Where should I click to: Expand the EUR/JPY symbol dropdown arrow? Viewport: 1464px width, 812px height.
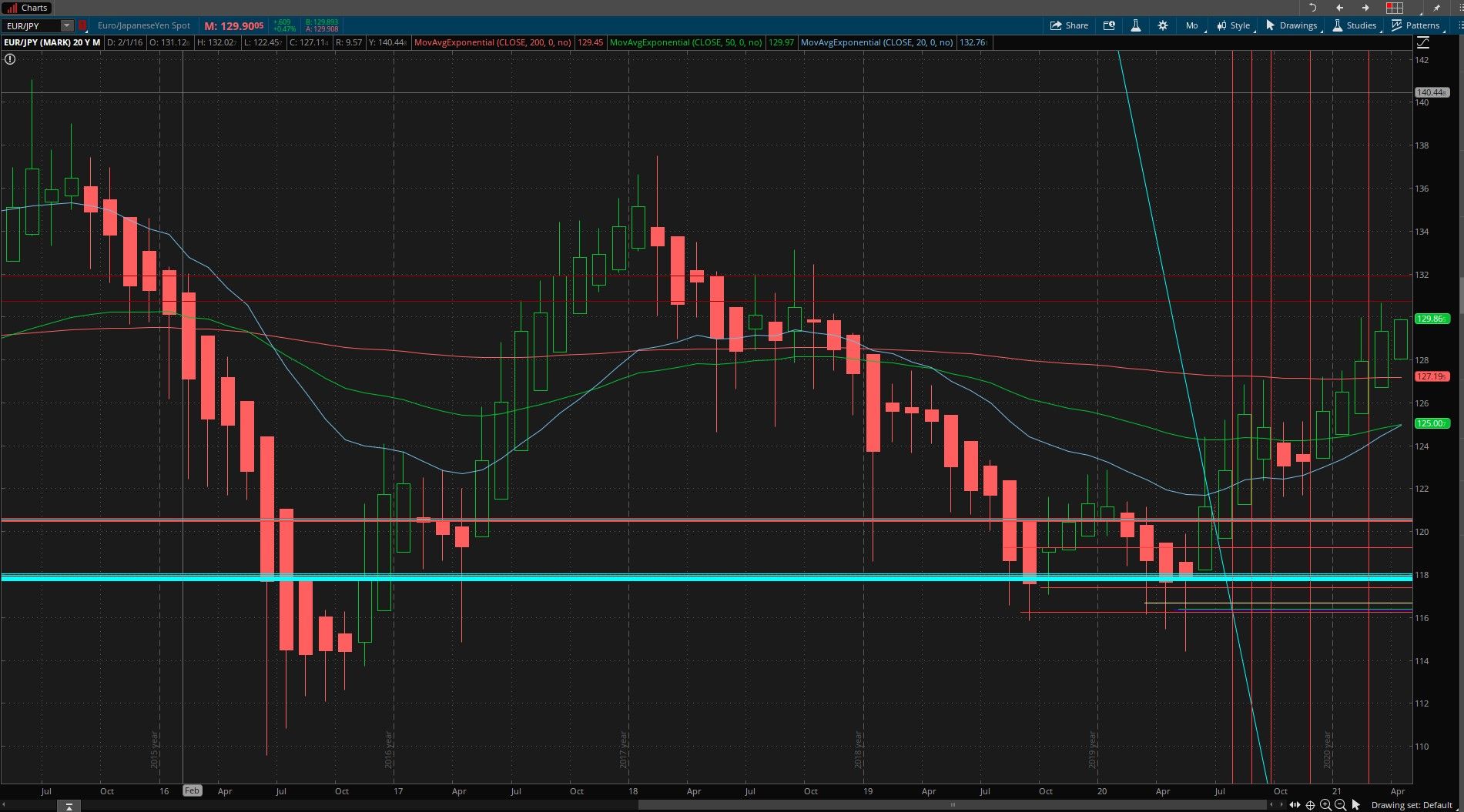click(x=67, y=25)
